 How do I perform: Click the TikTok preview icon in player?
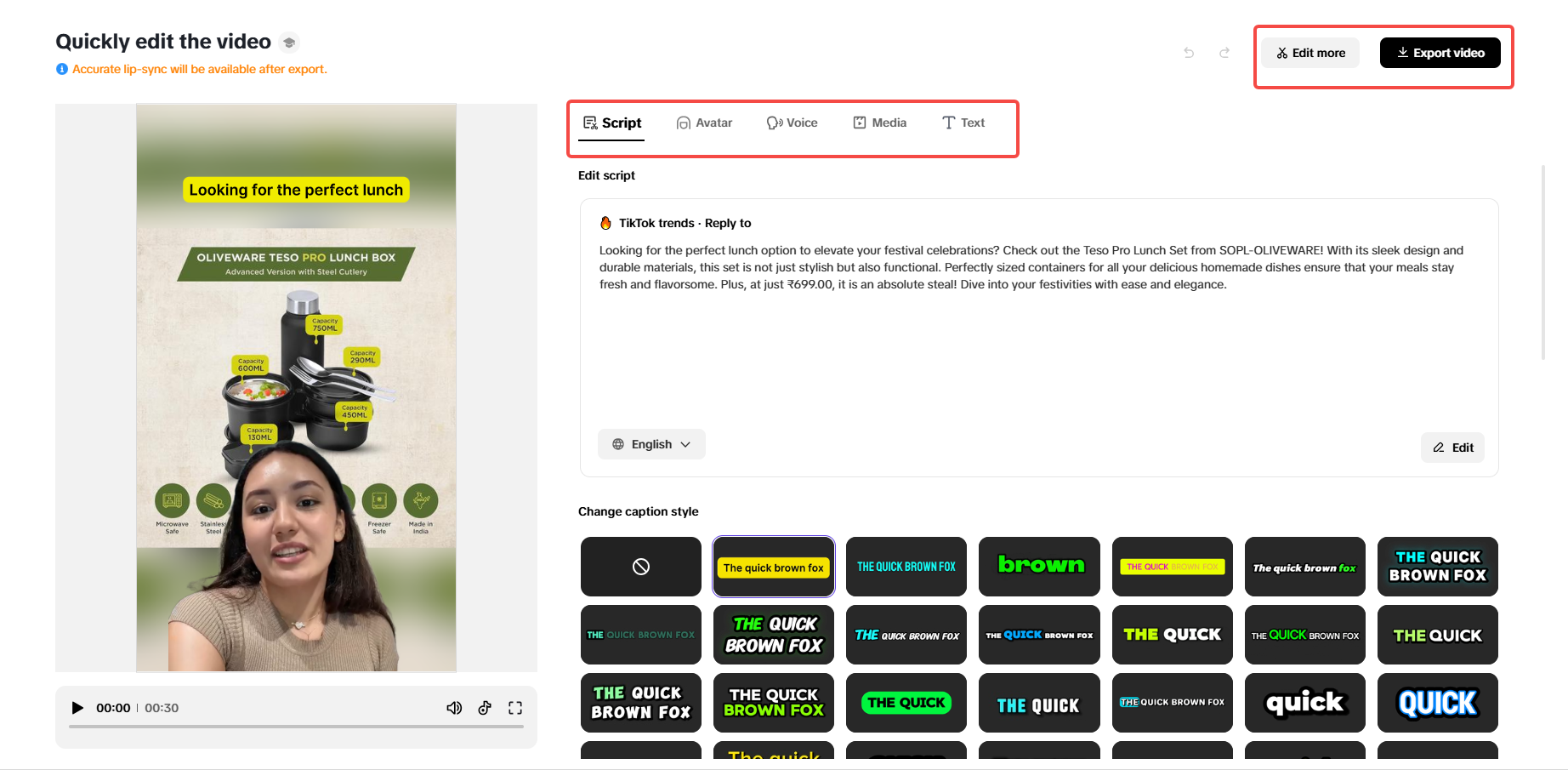(x=485, y=708)
